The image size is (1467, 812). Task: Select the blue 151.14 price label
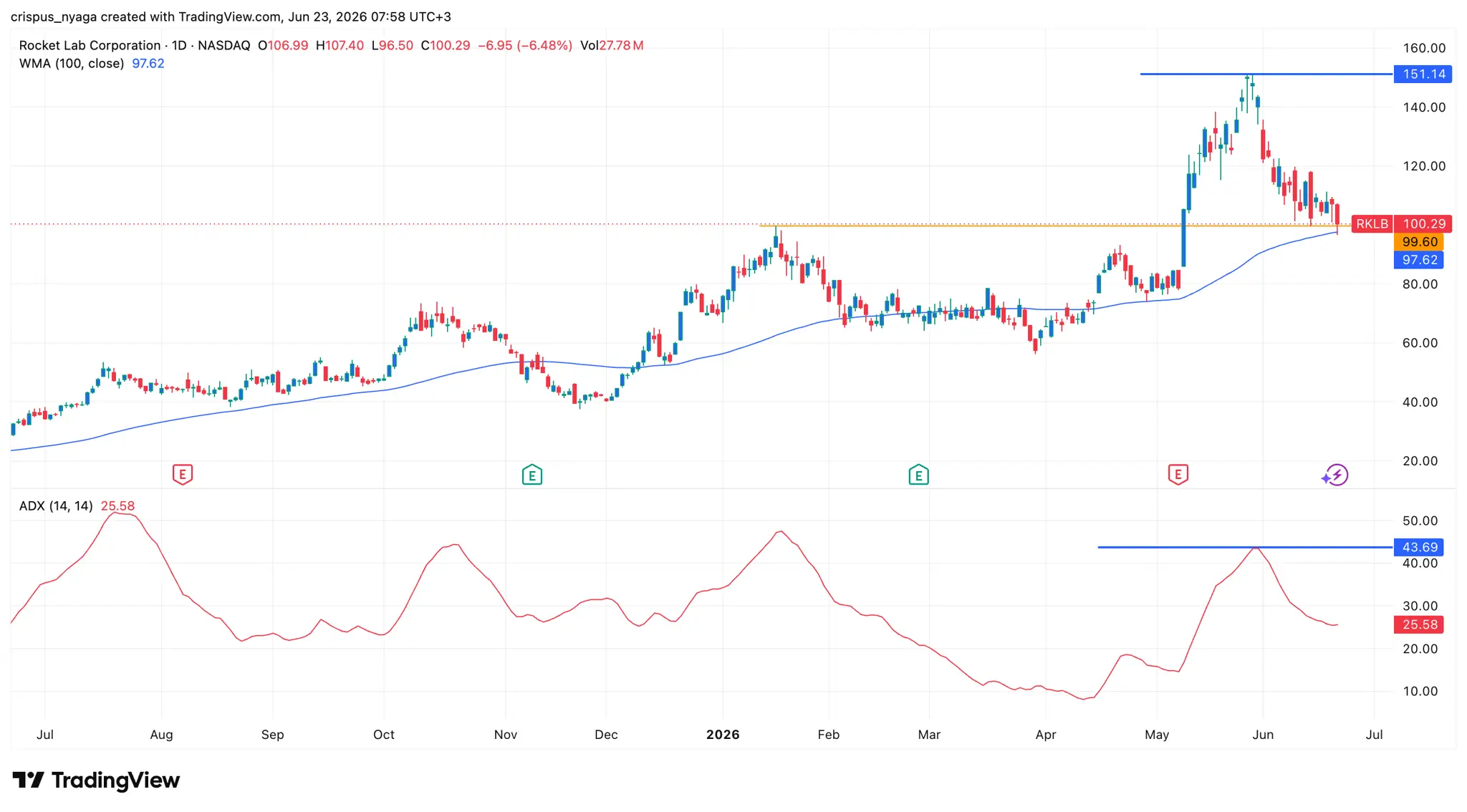pos(1423,74)
